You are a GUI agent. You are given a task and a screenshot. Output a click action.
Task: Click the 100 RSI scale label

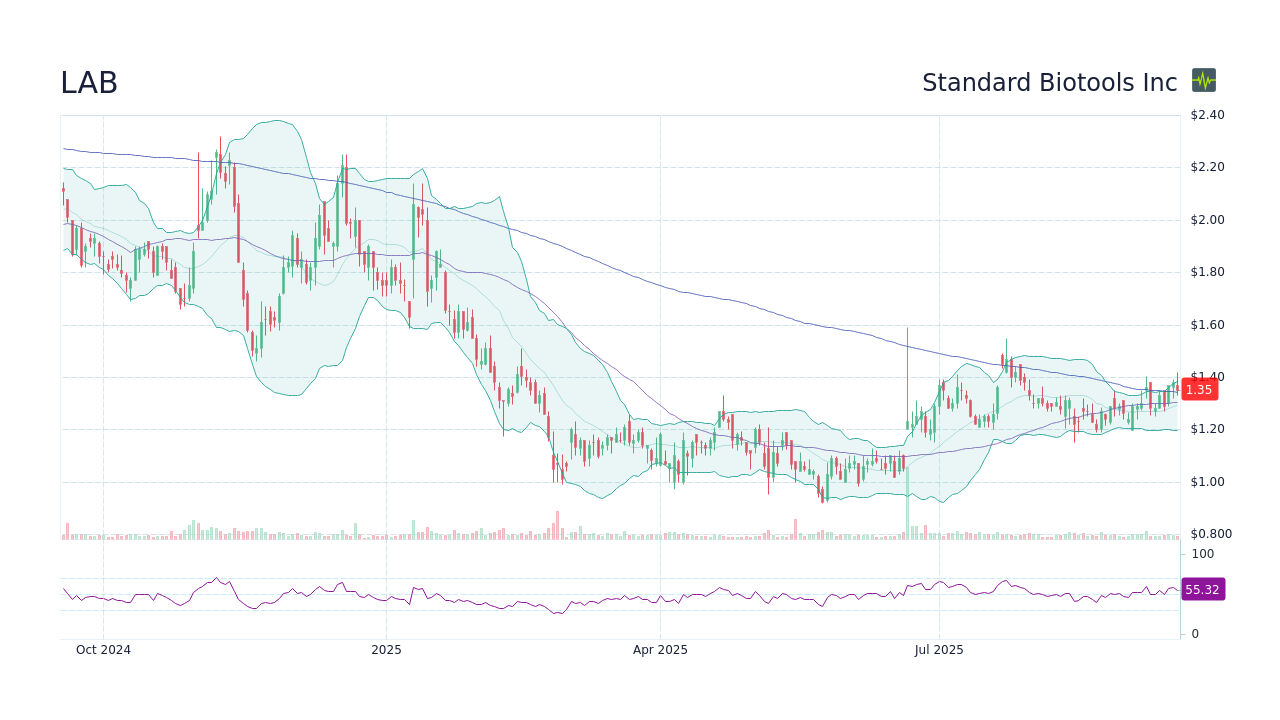tap(1203, 554)
